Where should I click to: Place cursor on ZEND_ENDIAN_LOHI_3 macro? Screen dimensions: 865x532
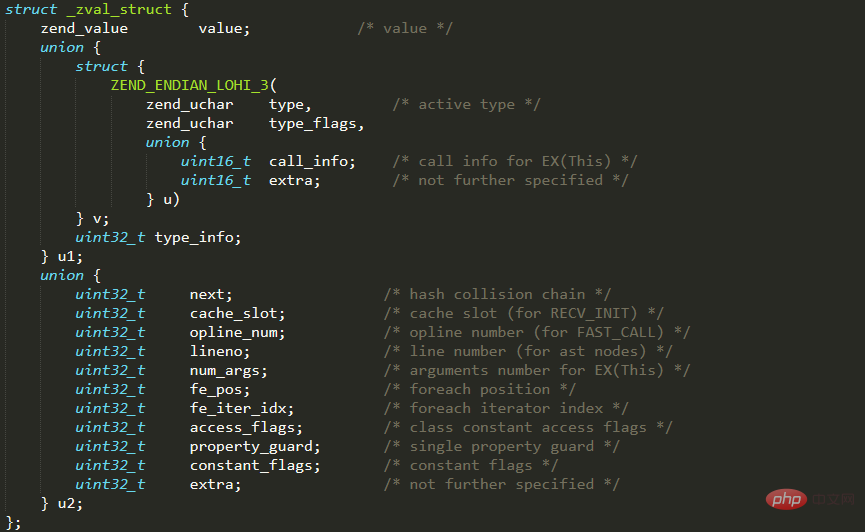coord(190,85)
